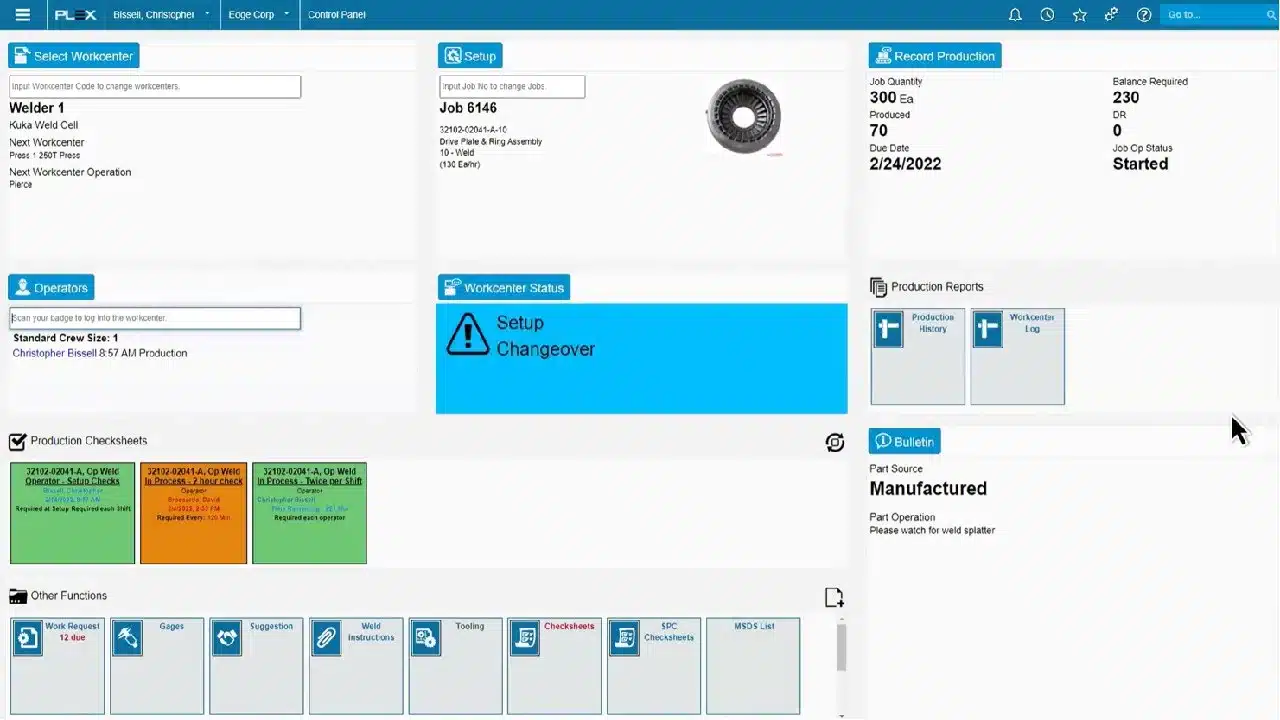Click the '2/24/2022' due date value
Image resolution: width=1280 pixels, height=720 pixels.
[905, 164]
